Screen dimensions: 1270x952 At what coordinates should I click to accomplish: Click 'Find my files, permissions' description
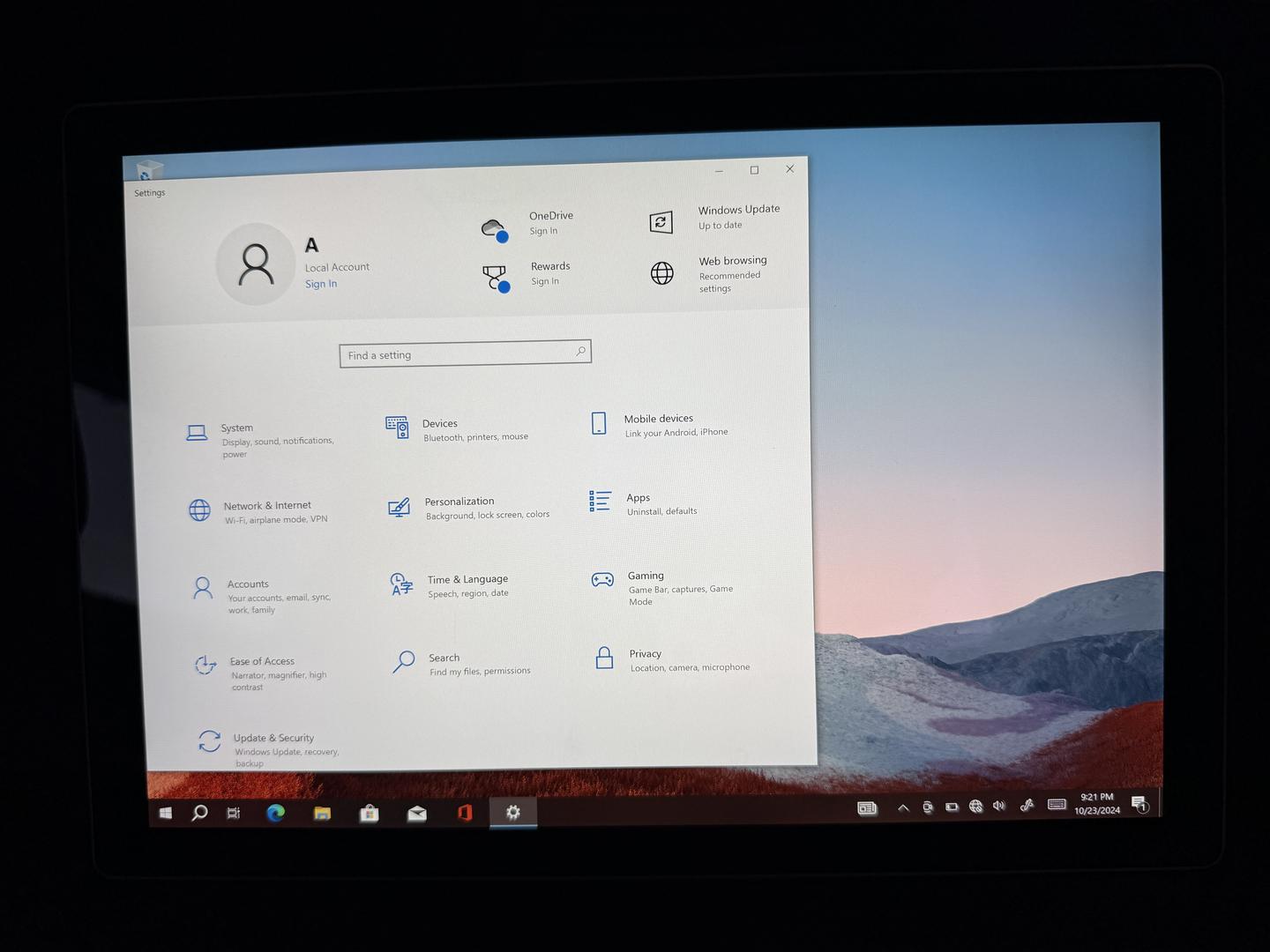480,672
